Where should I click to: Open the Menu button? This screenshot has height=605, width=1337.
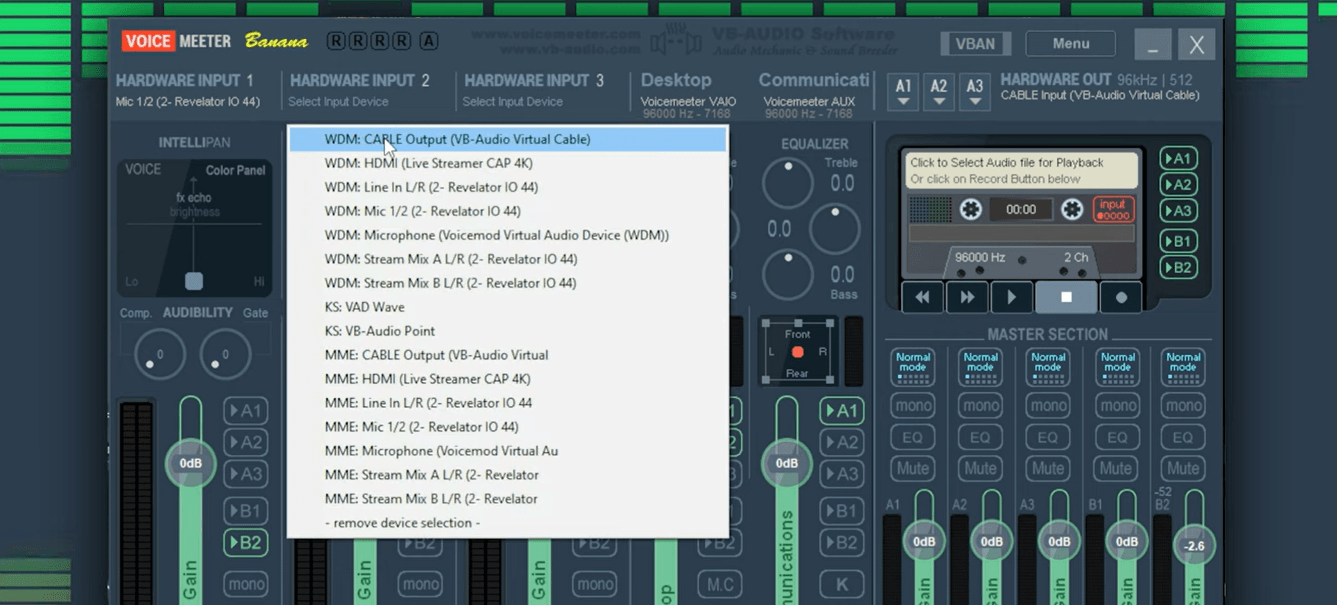click(x=1070, y=44)
